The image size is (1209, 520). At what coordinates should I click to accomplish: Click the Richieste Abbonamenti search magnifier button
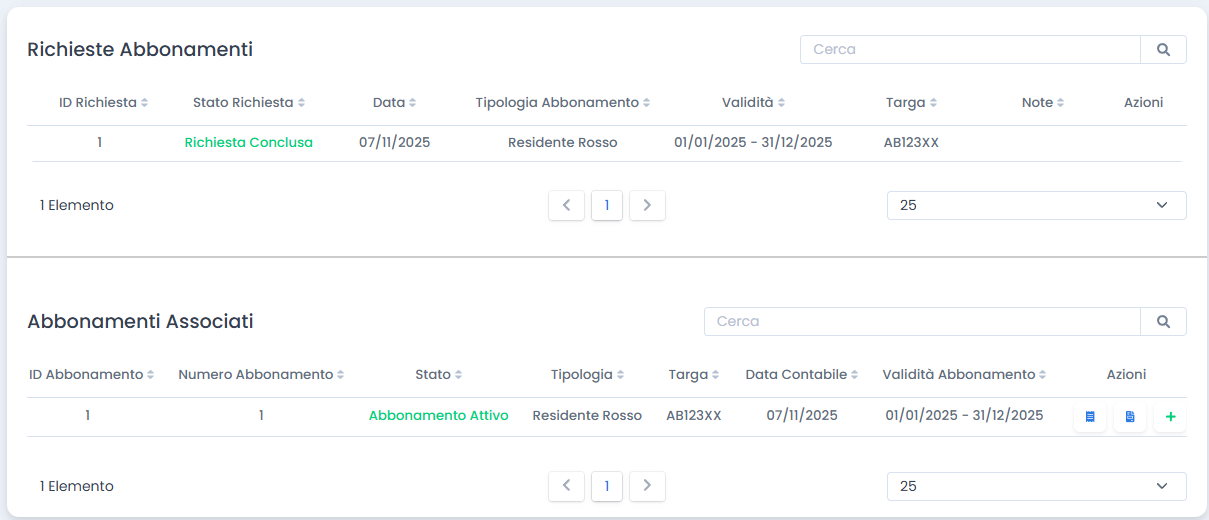click(x=1163, y=50)
